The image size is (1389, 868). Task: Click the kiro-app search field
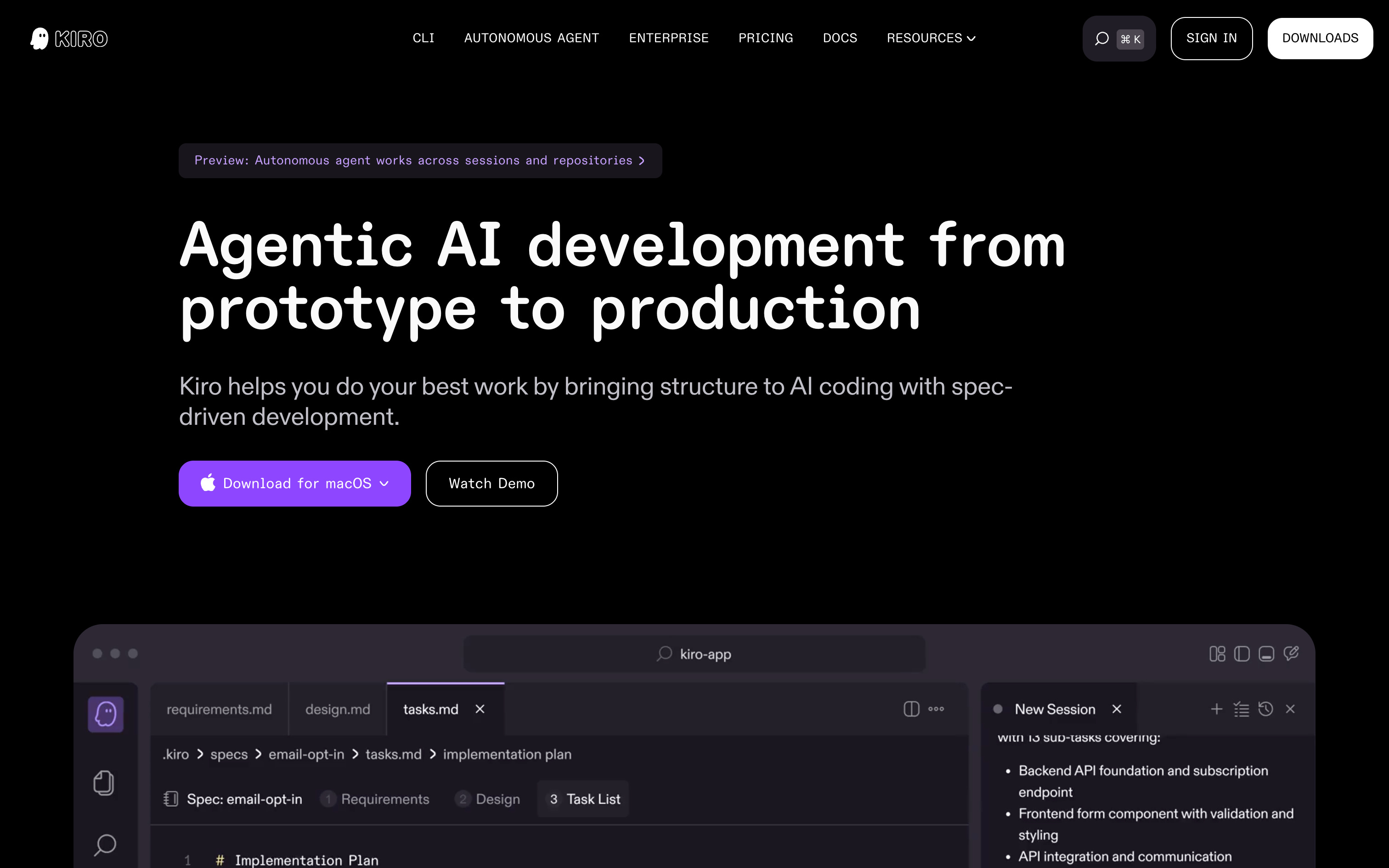(x=694, y=654)
